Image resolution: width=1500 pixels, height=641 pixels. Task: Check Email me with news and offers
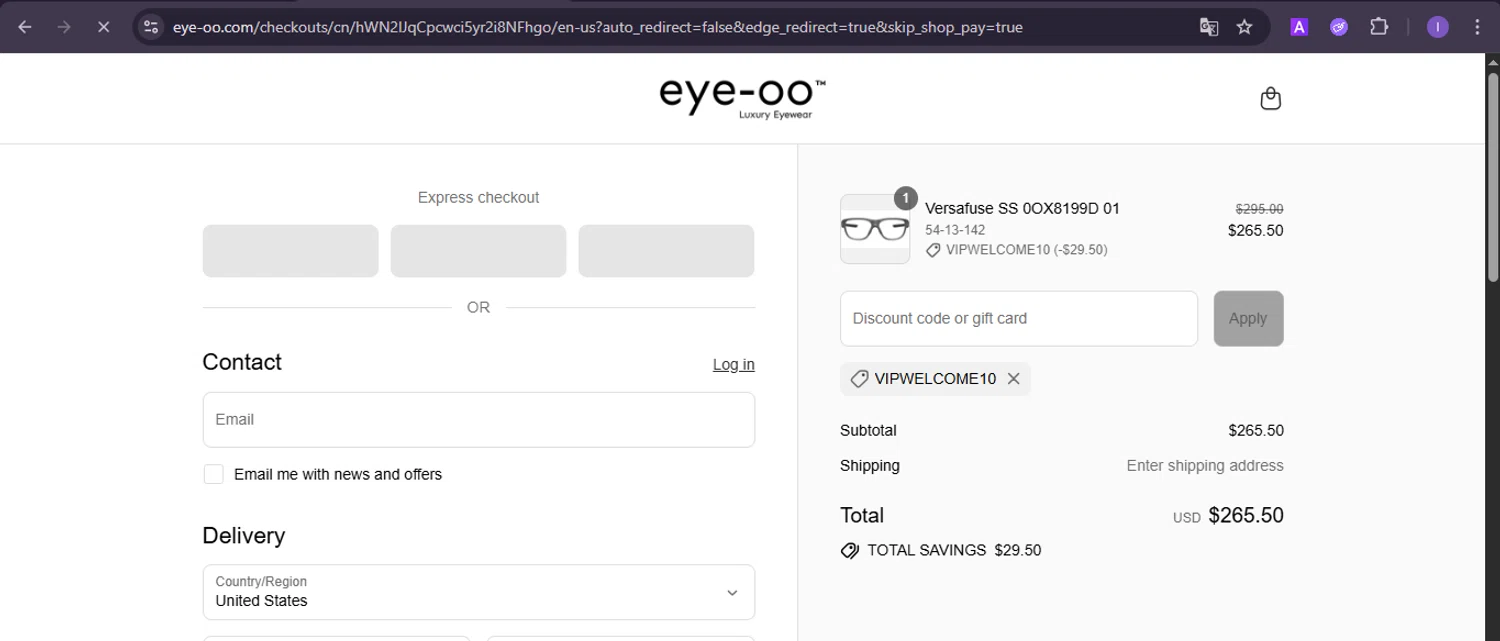[214, 474]
